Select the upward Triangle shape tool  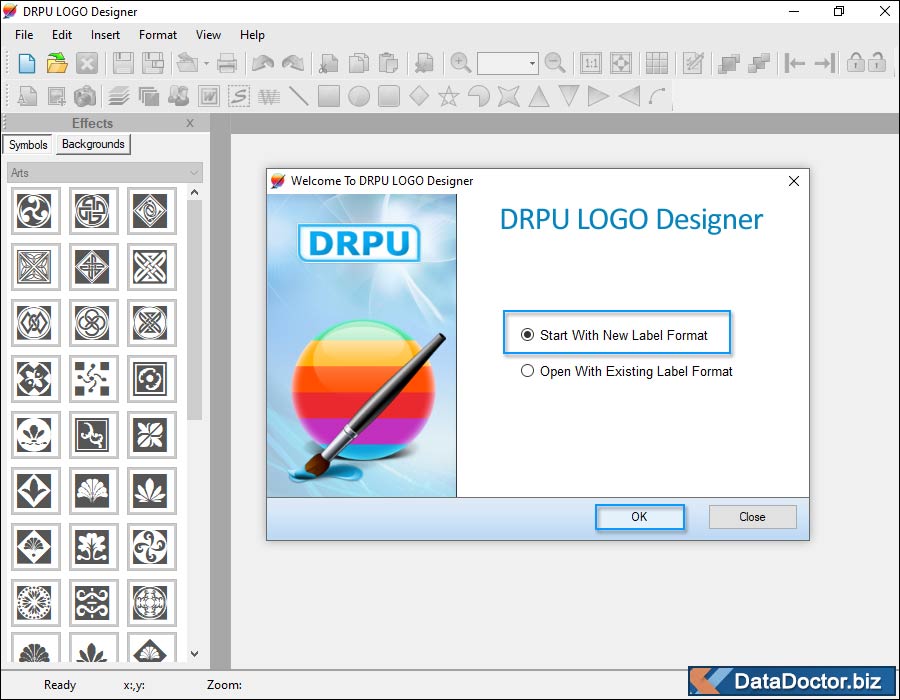(x=538, y=96)
